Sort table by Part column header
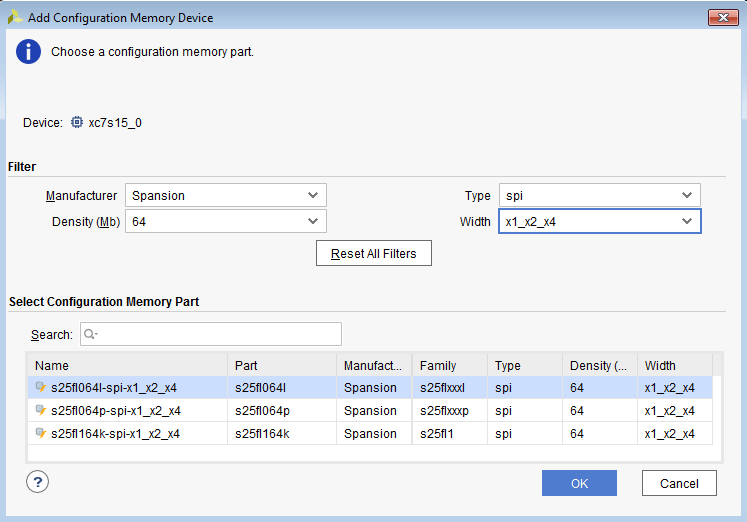The image size is (747, 522). (x=282, y=365)
